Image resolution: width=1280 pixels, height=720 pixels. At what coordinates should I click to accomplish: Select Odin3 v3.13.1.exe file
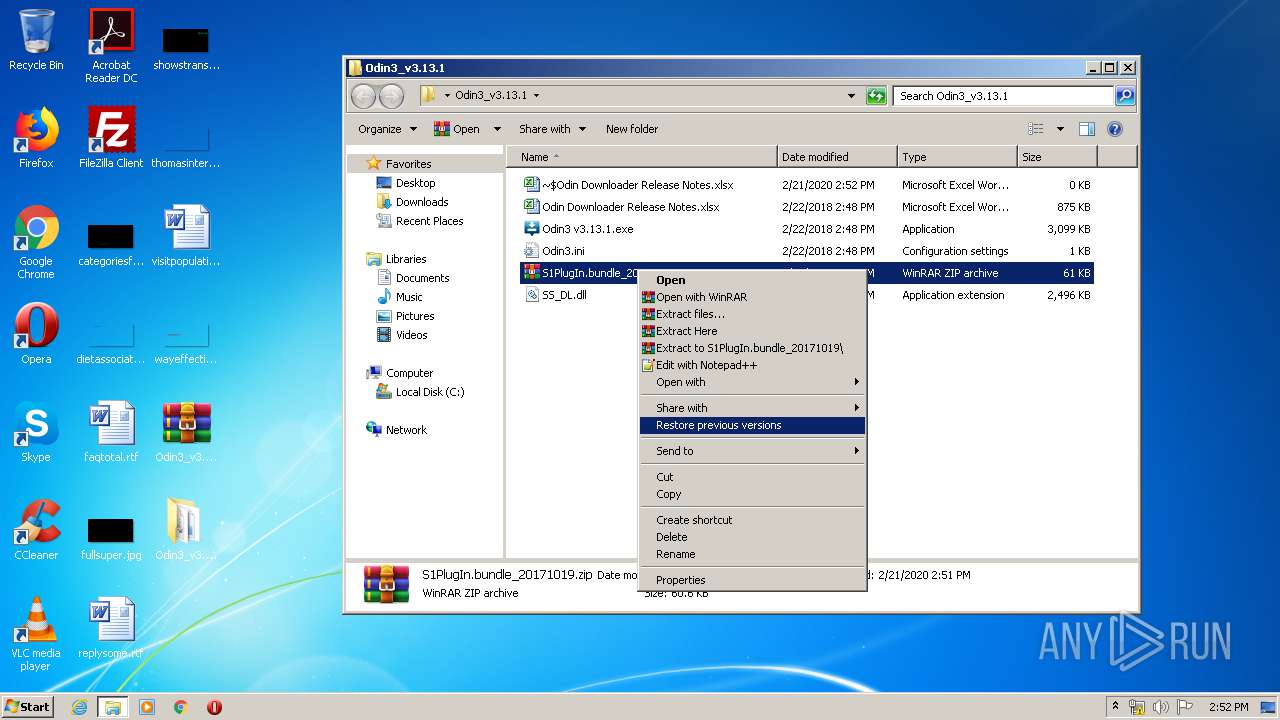click(x=808, y=229)
